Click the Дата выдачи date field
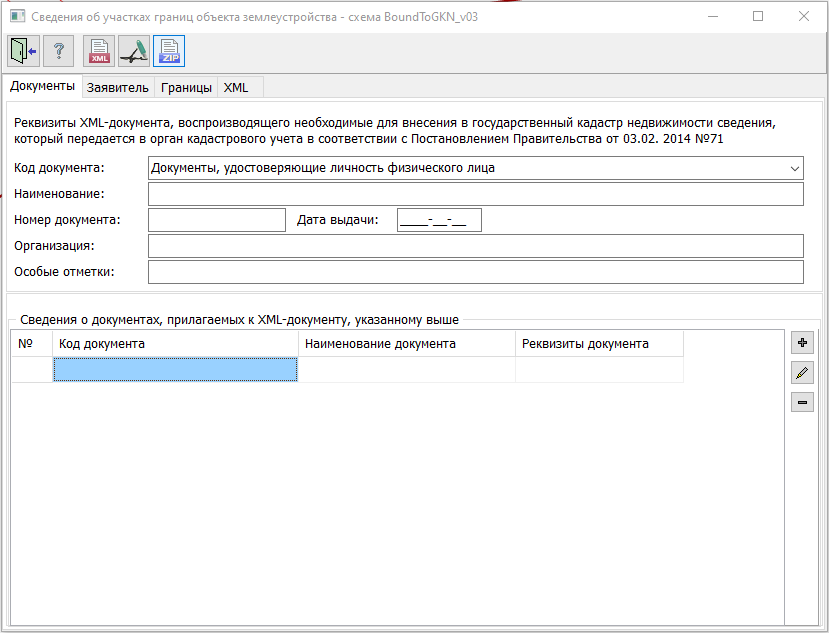The image size is (829, 633). (439, 220)
